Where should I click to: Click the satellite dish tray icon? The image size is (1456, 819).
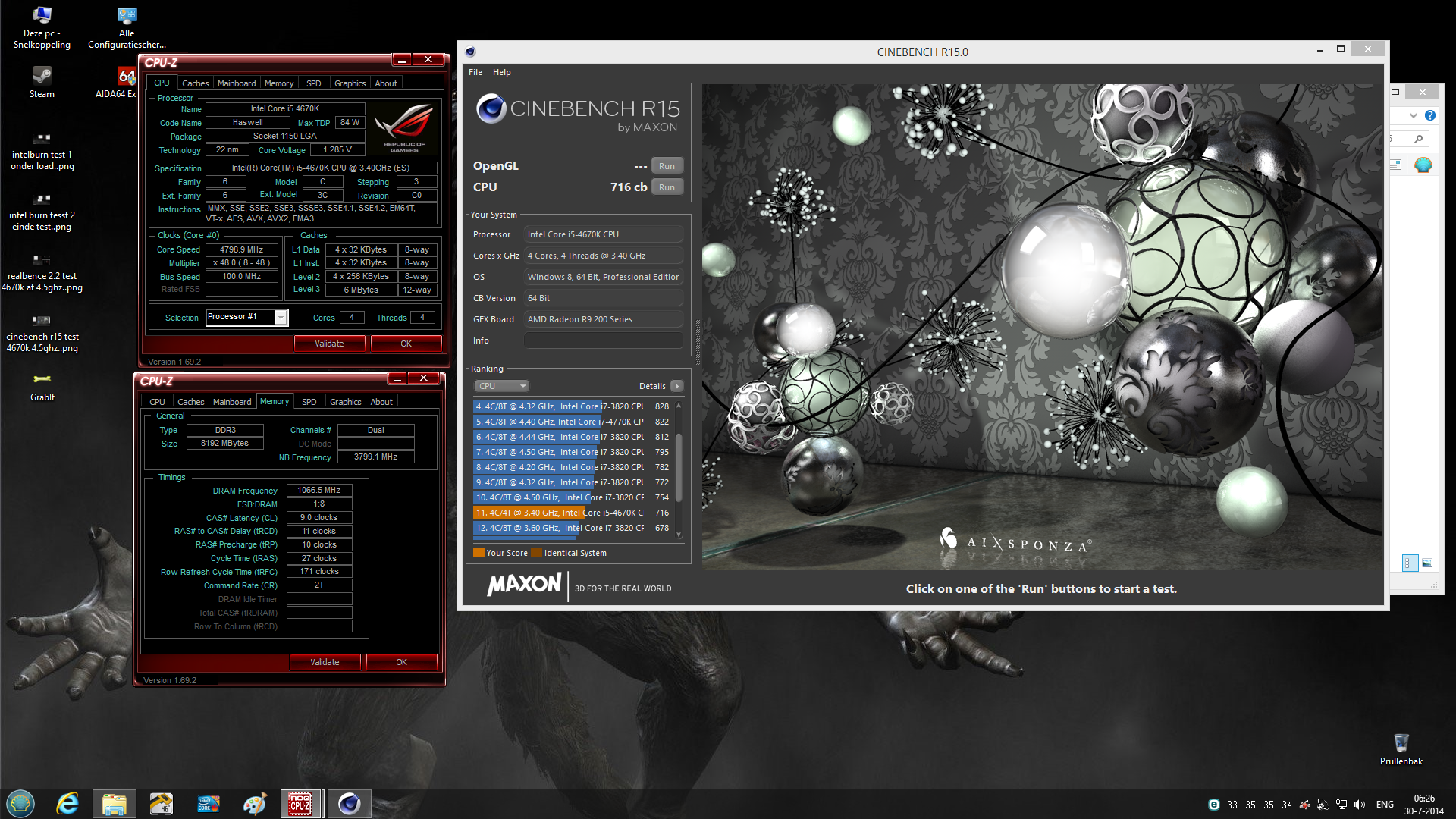point(1323,805)
